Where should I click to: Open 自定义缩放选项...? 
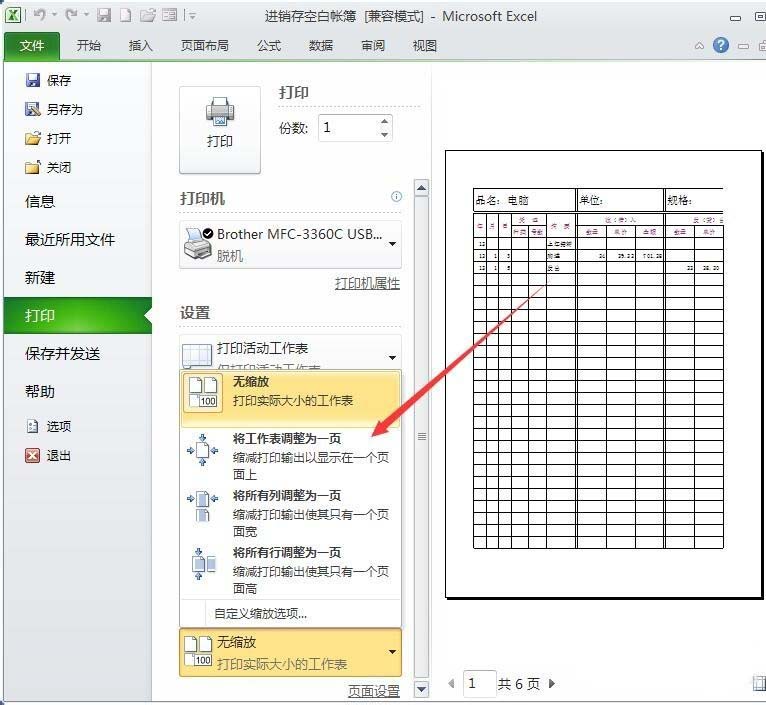point(260,614)
